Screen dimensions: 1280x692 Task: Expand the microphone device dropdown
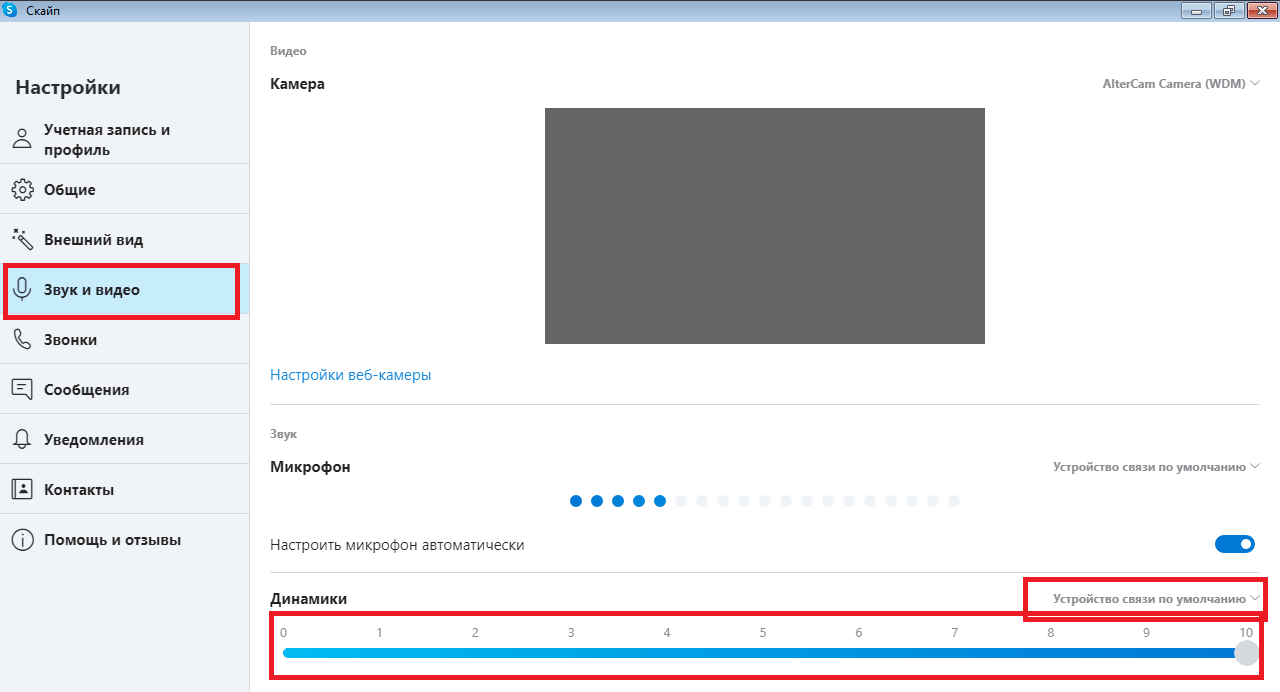tap(1156, 467)
